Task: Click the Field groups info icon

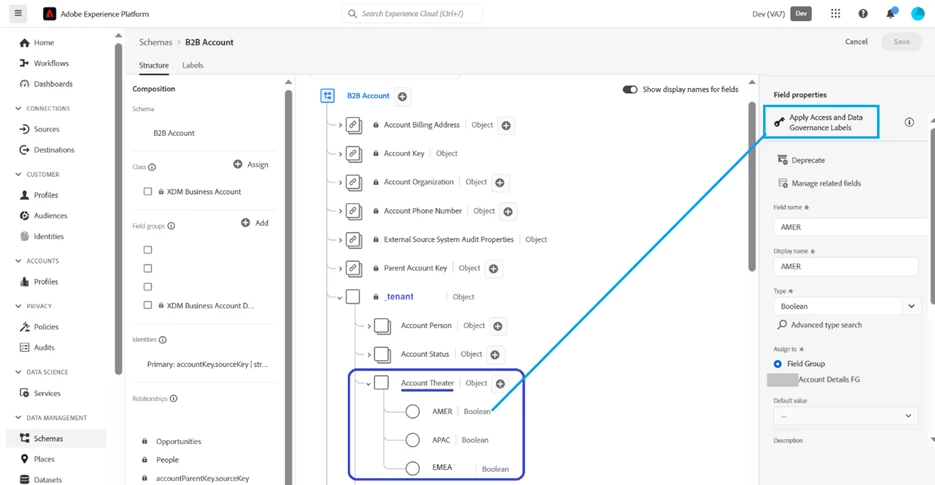Action: pos(171,226)
